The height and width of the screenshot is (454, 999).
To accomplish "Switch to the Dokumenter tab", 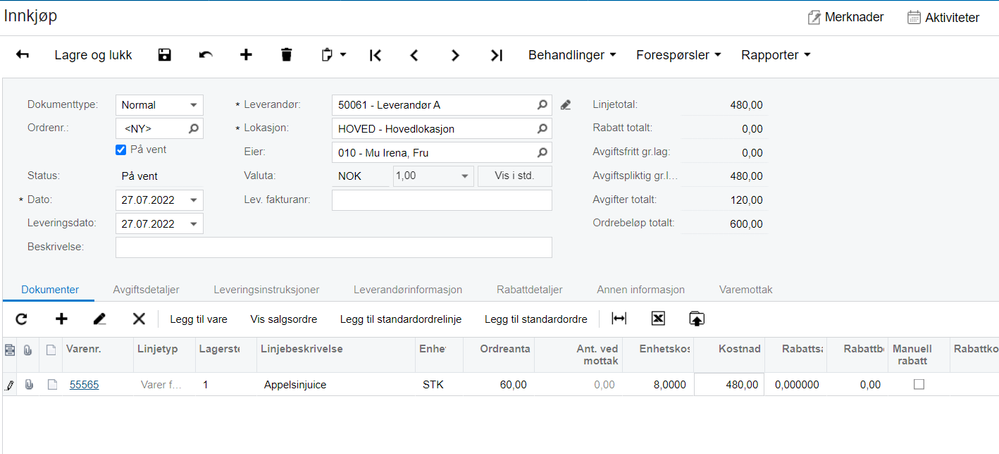I will point(50,290).
